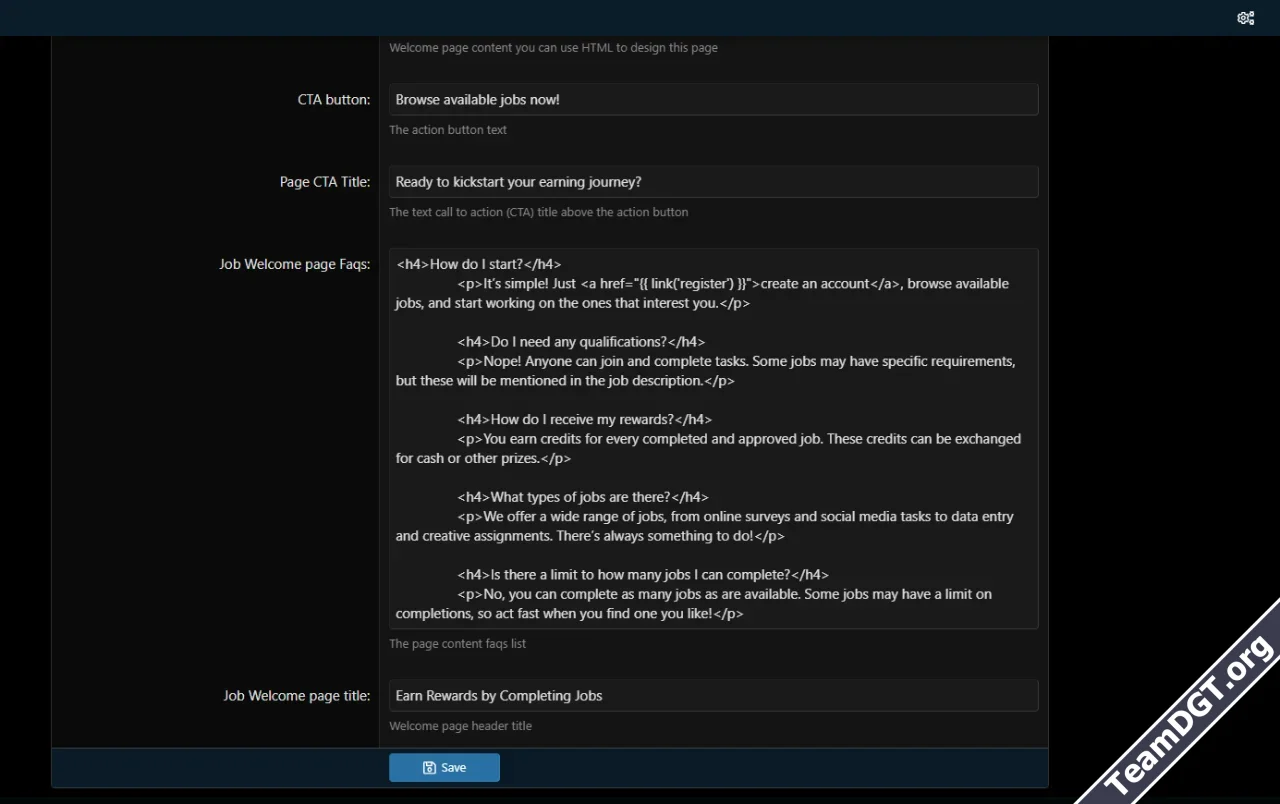1280x804 pixels.
Task: Click "The page content faqs list" hint
Action: 457,644
